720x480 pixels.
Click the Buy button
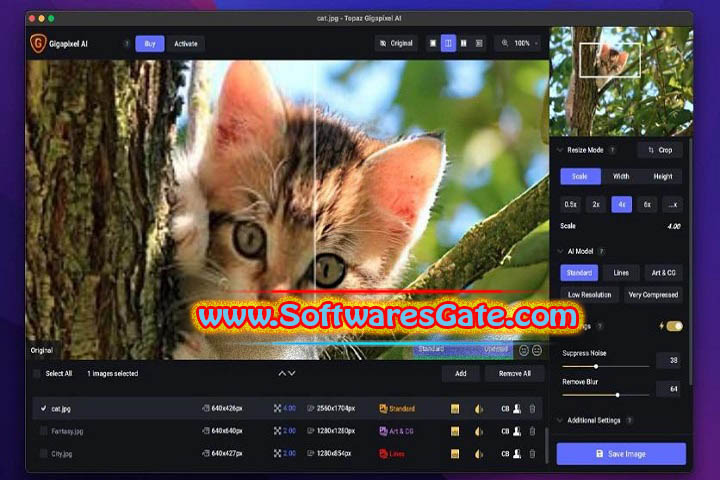pos(150,44)
